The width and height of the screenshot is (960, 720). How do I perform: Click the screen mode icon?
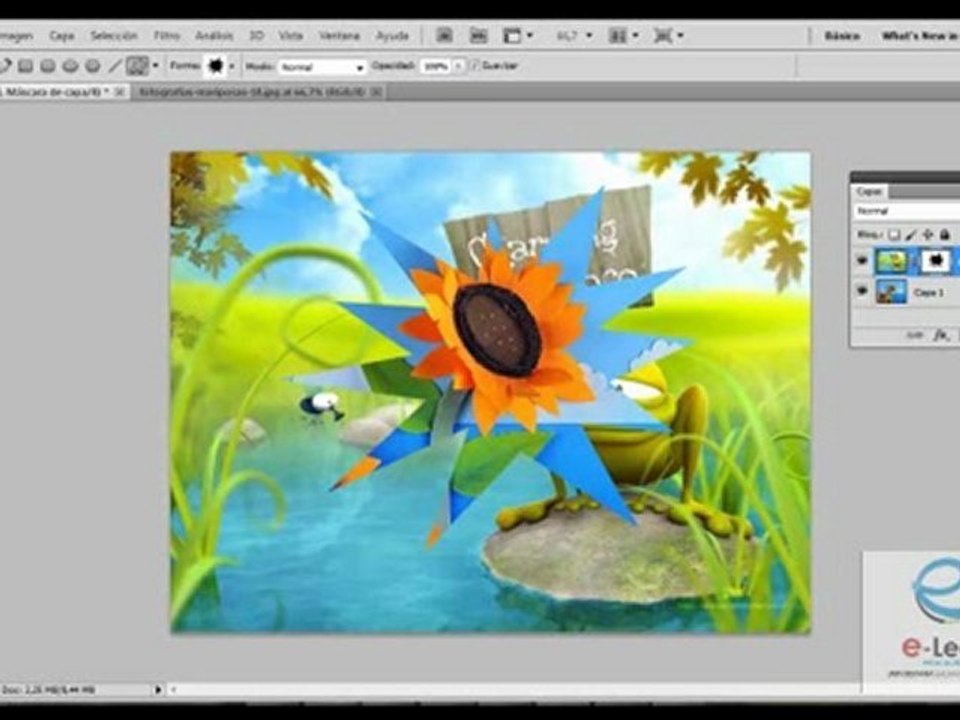click(x=512, y=36)
